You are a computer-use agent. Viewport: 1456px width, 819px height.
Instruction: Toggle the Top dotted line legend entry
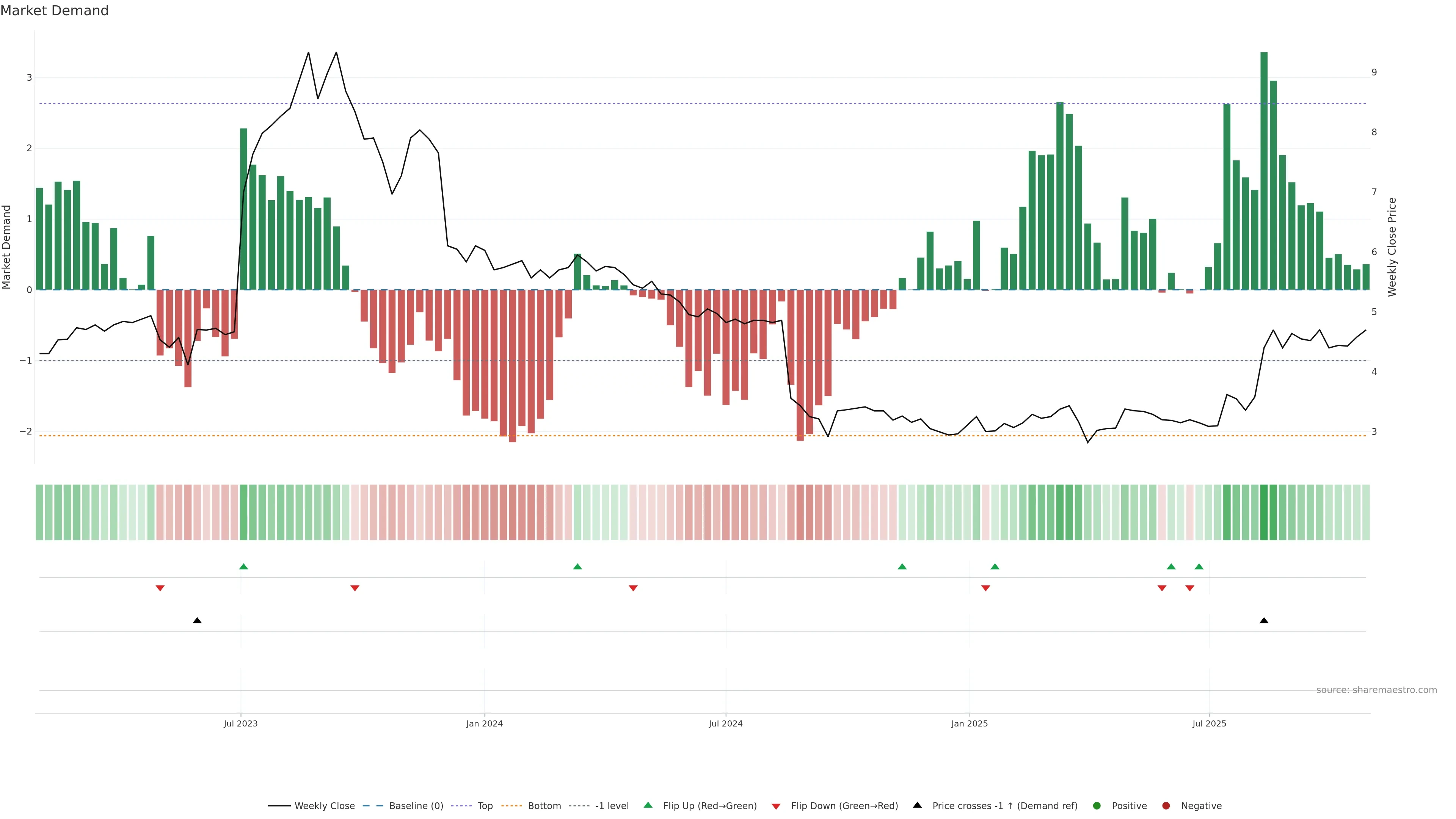[485, 805]
